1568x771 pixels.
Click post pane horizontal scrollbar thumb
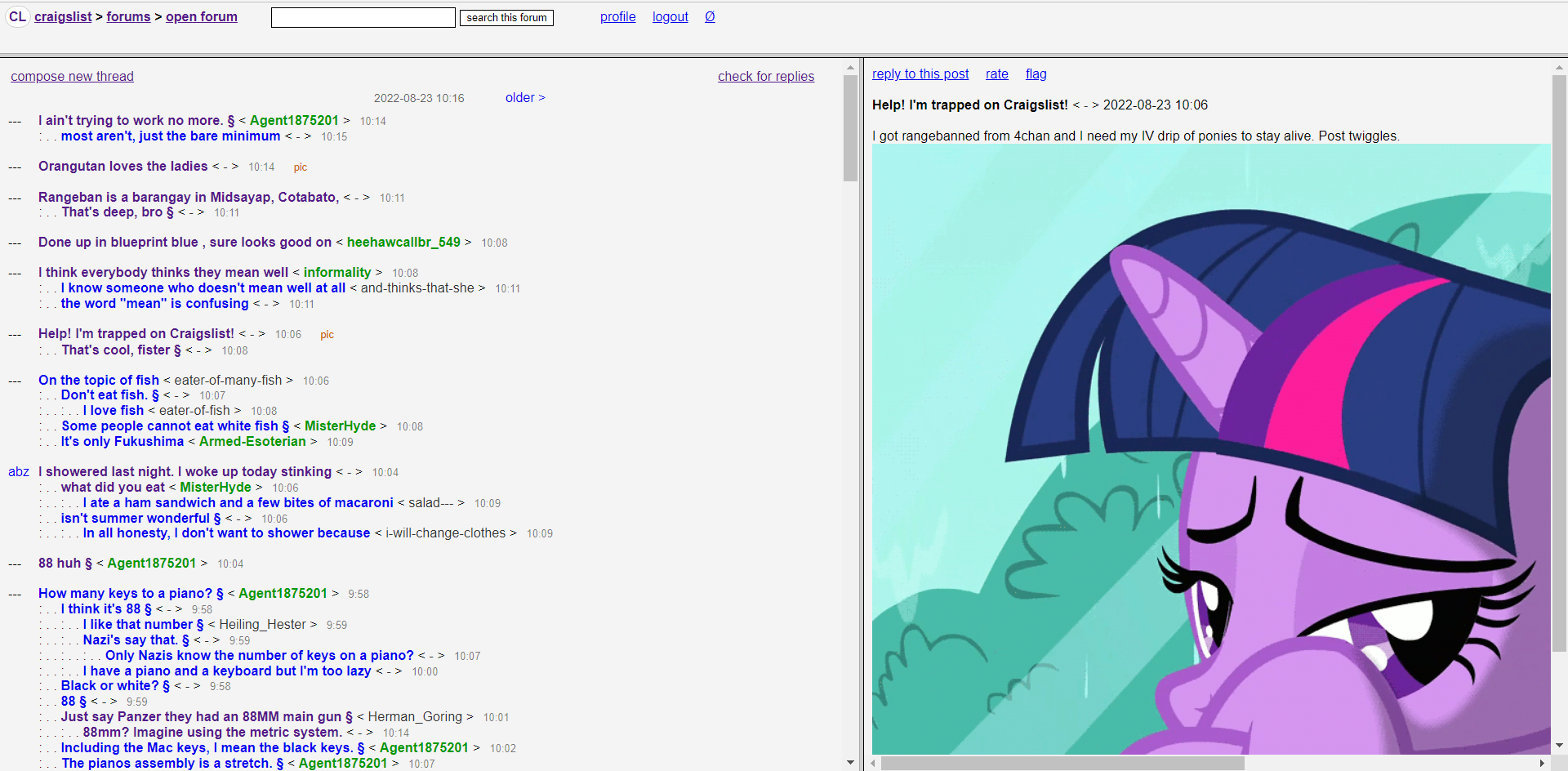click(1062, 763)
